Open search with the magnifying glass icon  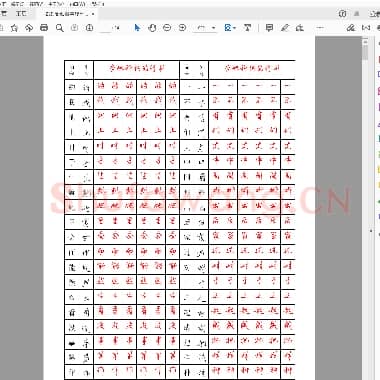pos(59,28)
